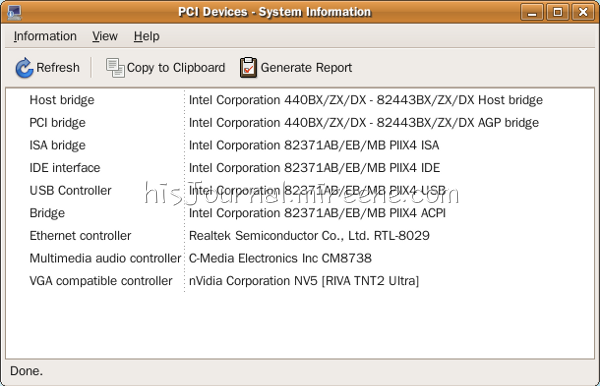Maximize the System Information window
The image size is (600, 386).
pos(557,12)
